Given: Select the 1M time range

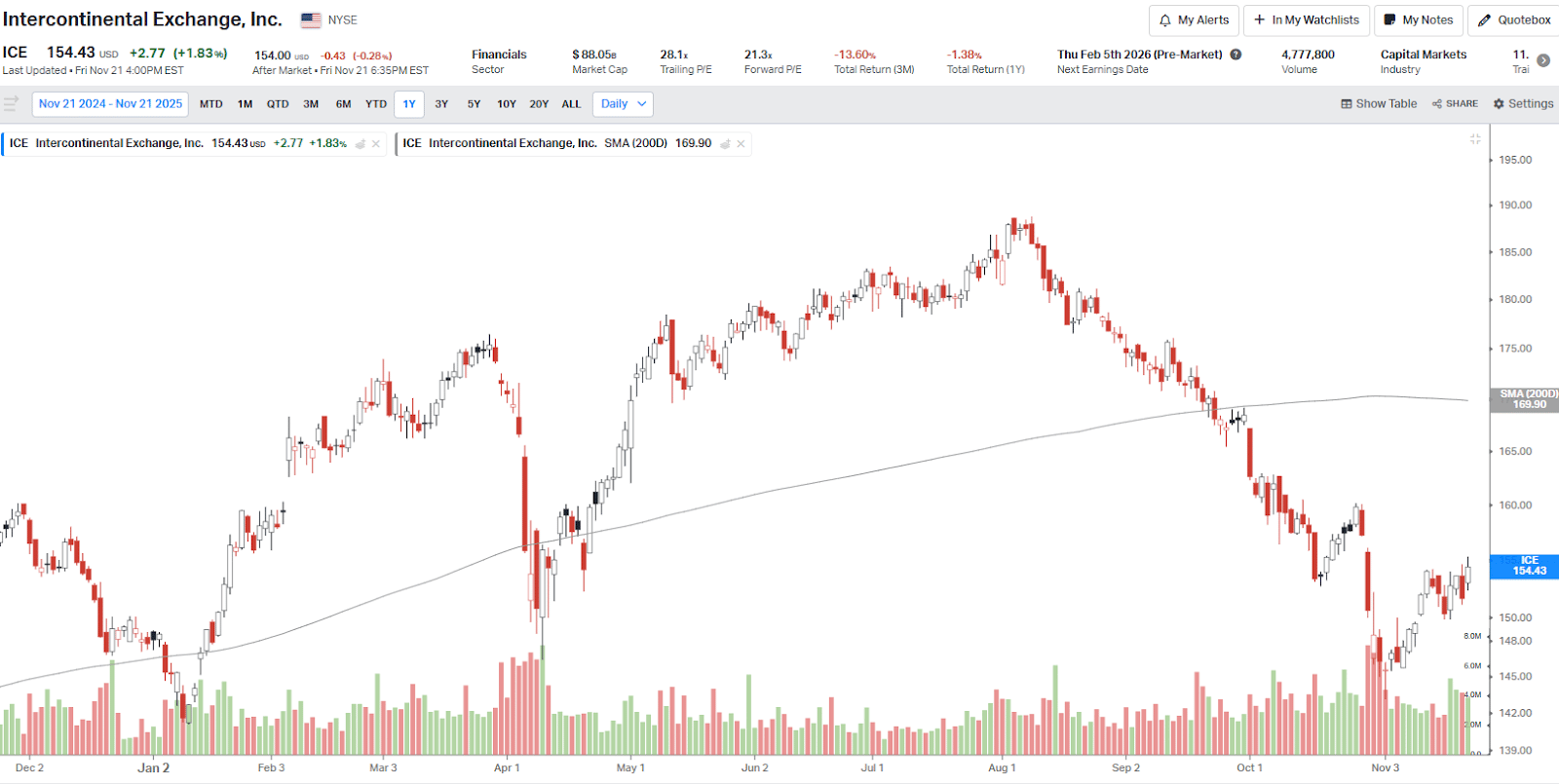Looking at the screenshot, I should (x=246, y=104).
